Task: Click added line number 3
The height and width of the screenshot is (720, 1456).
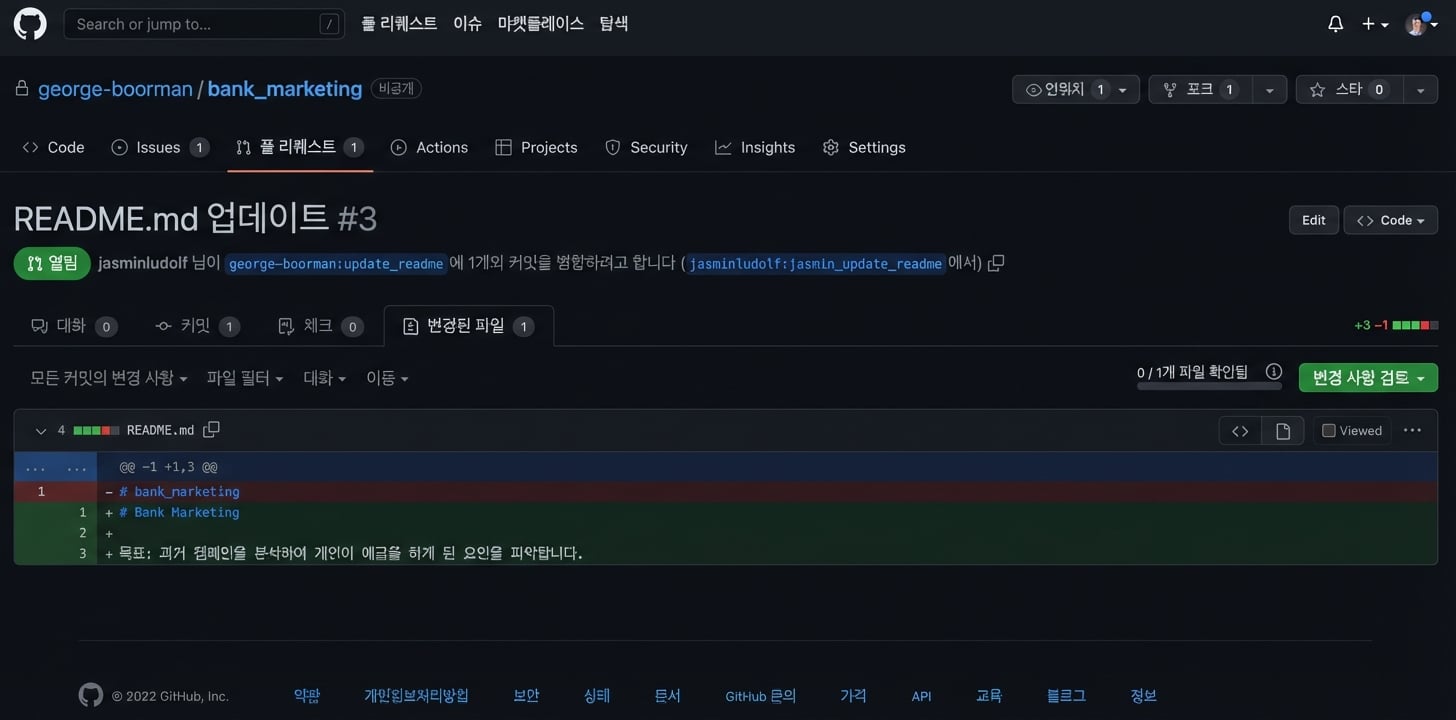Action: click(x=83, y=553)
